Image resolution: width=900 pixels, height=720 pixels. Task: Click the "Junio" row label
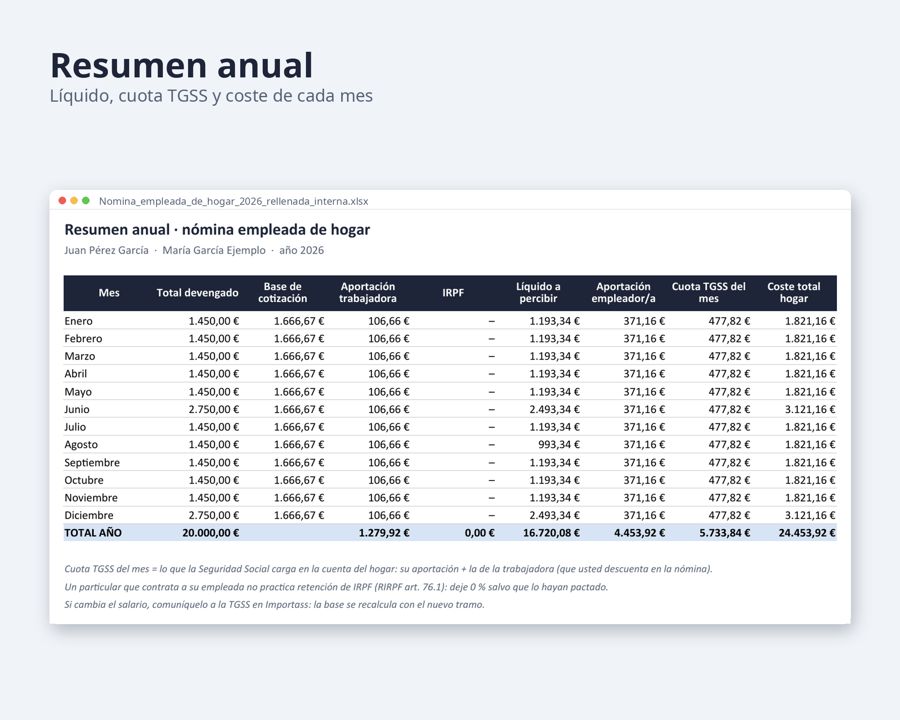pos(77,409)
